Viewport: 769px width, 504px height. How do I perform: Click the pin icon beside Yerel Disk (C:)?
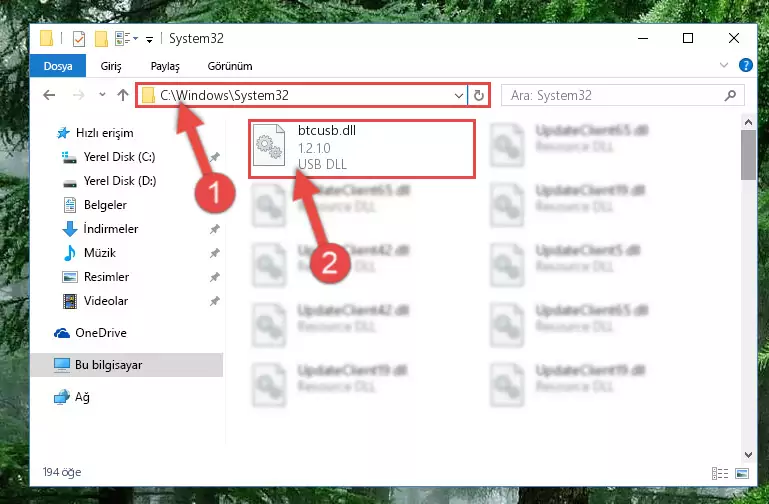click(214, 157)
